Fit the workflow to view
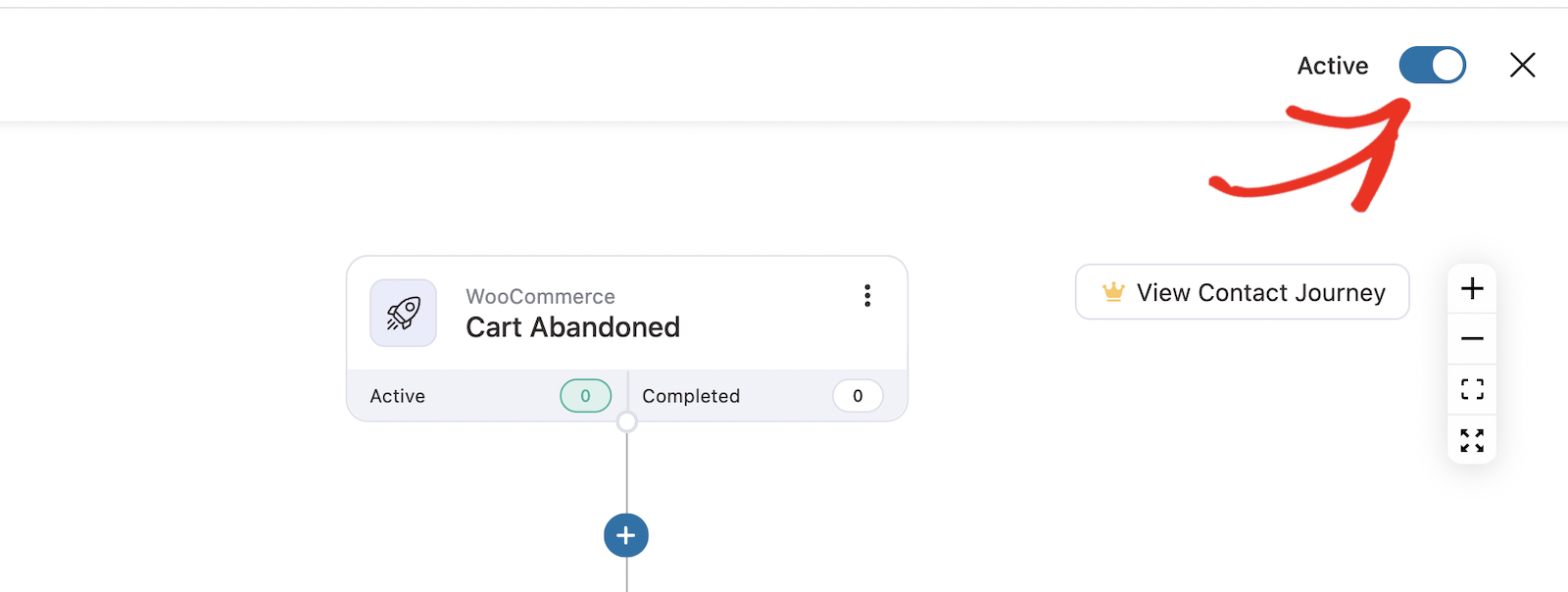Viewport: 1568px width, 592px height. [x=1472, y=389]
